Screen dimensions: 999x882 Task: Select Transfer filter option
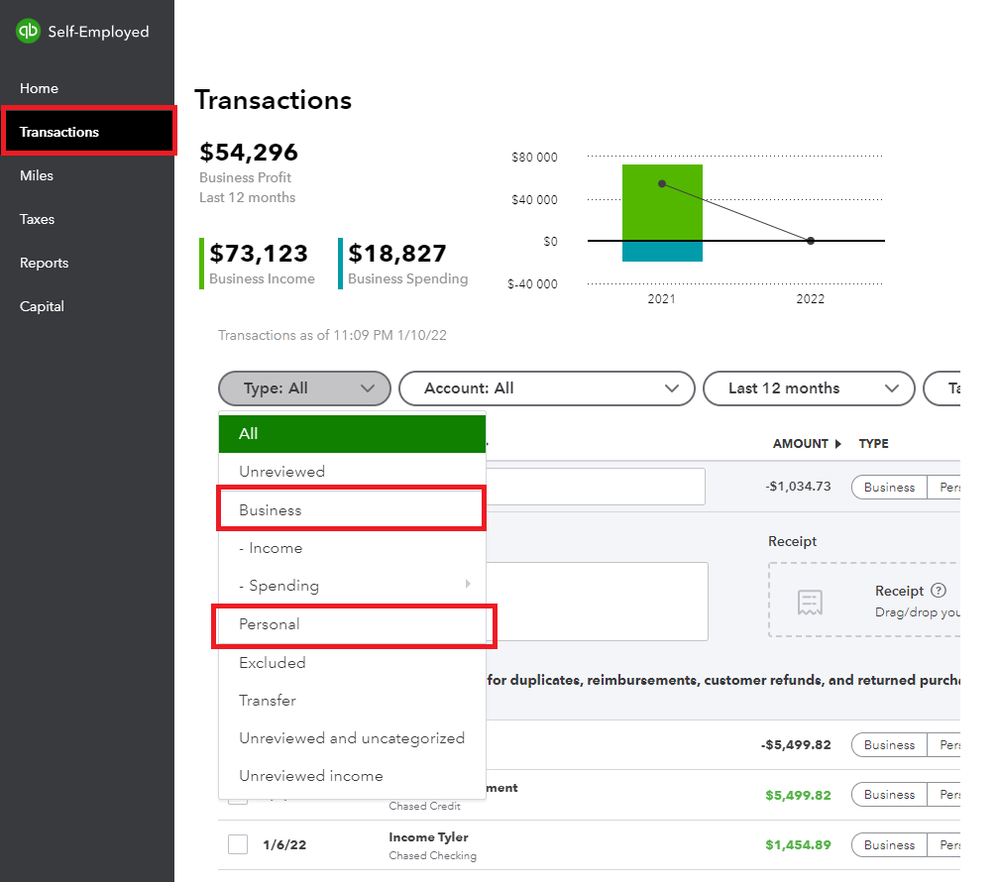coord(352,700)
